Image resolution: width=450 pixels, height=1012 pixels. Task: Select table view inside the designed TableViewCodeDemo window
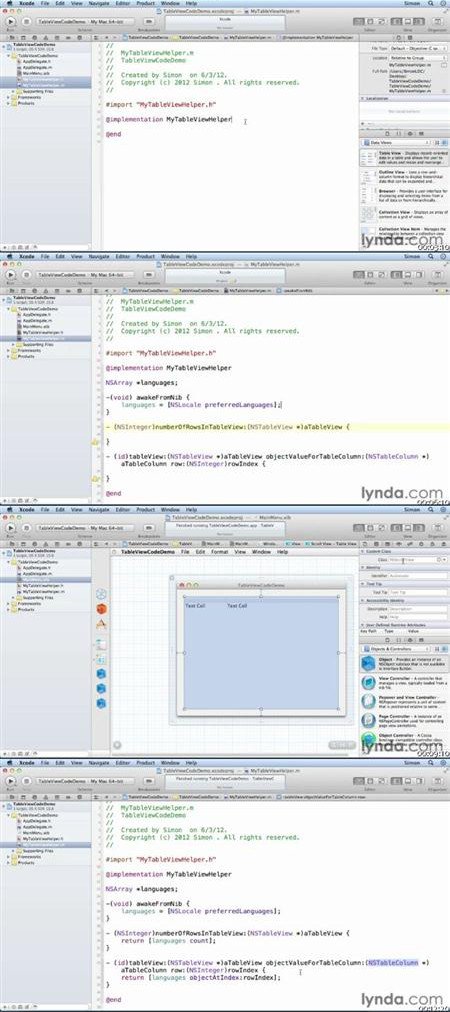(261, 653)
